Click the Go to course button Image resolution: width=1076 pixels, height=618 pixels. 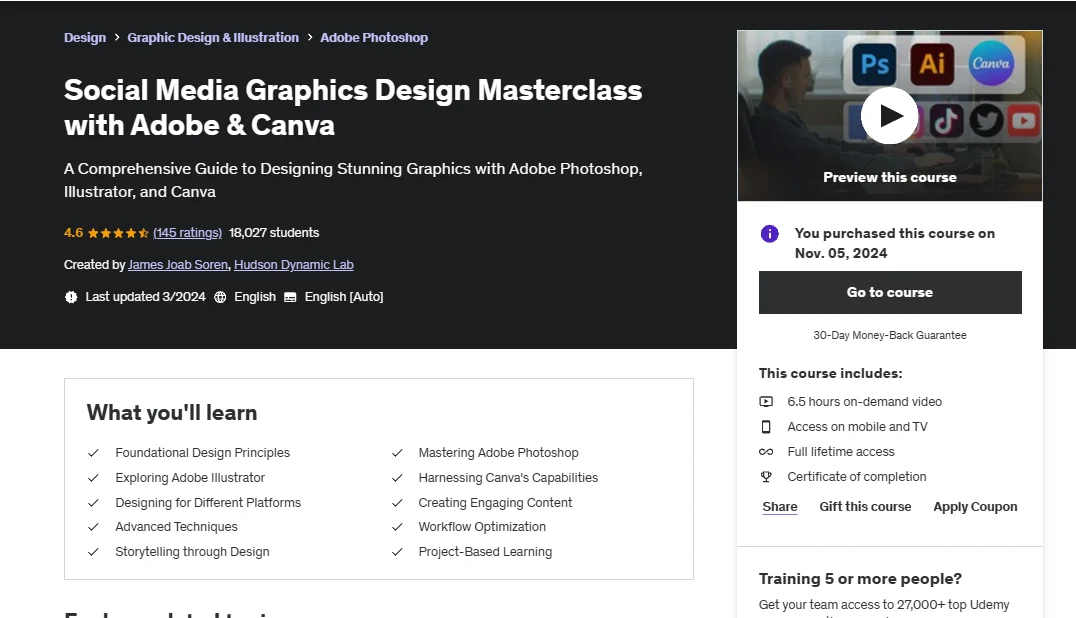coord(890,292)
